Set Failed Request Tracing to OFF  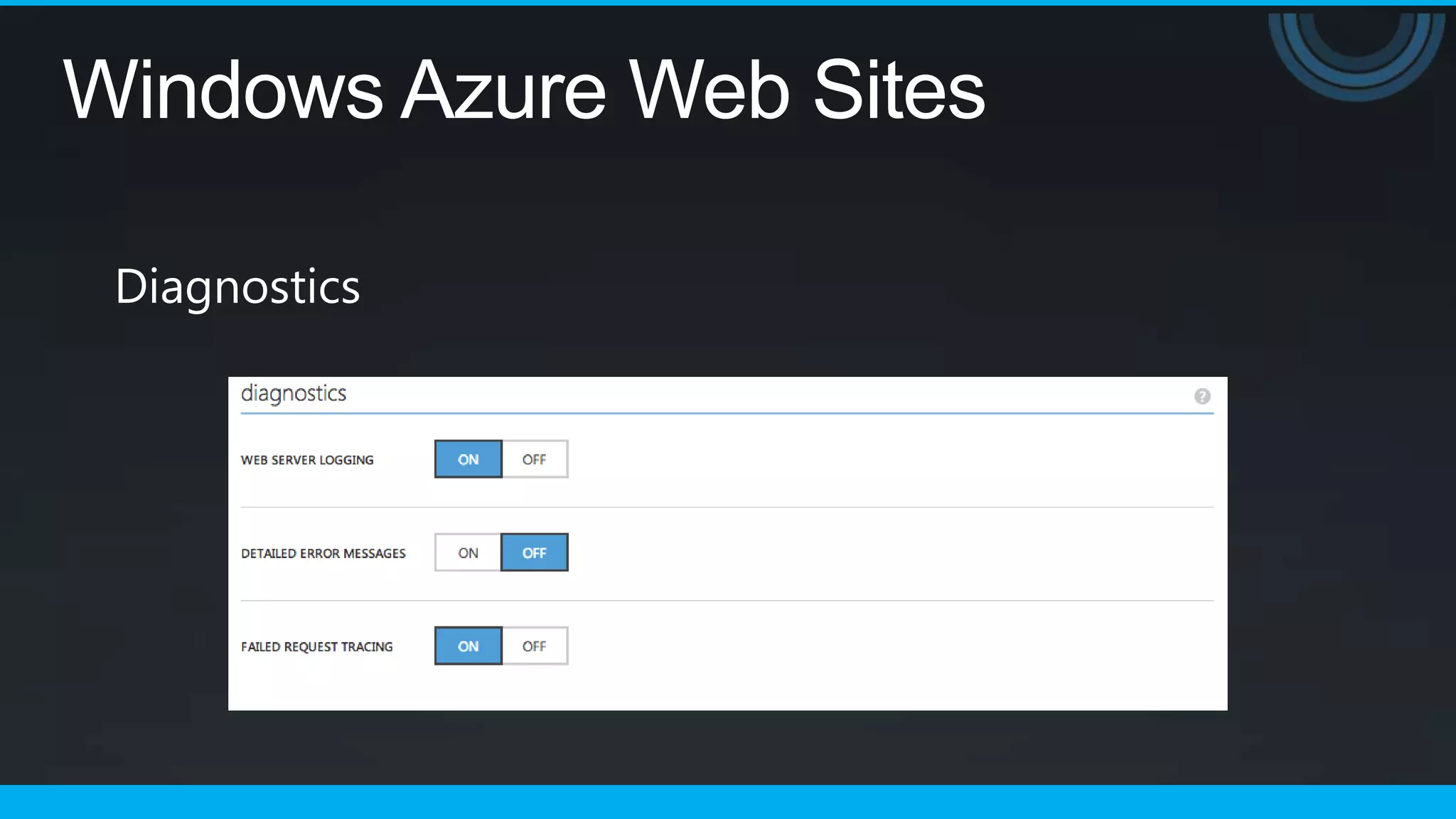point(535,646)
